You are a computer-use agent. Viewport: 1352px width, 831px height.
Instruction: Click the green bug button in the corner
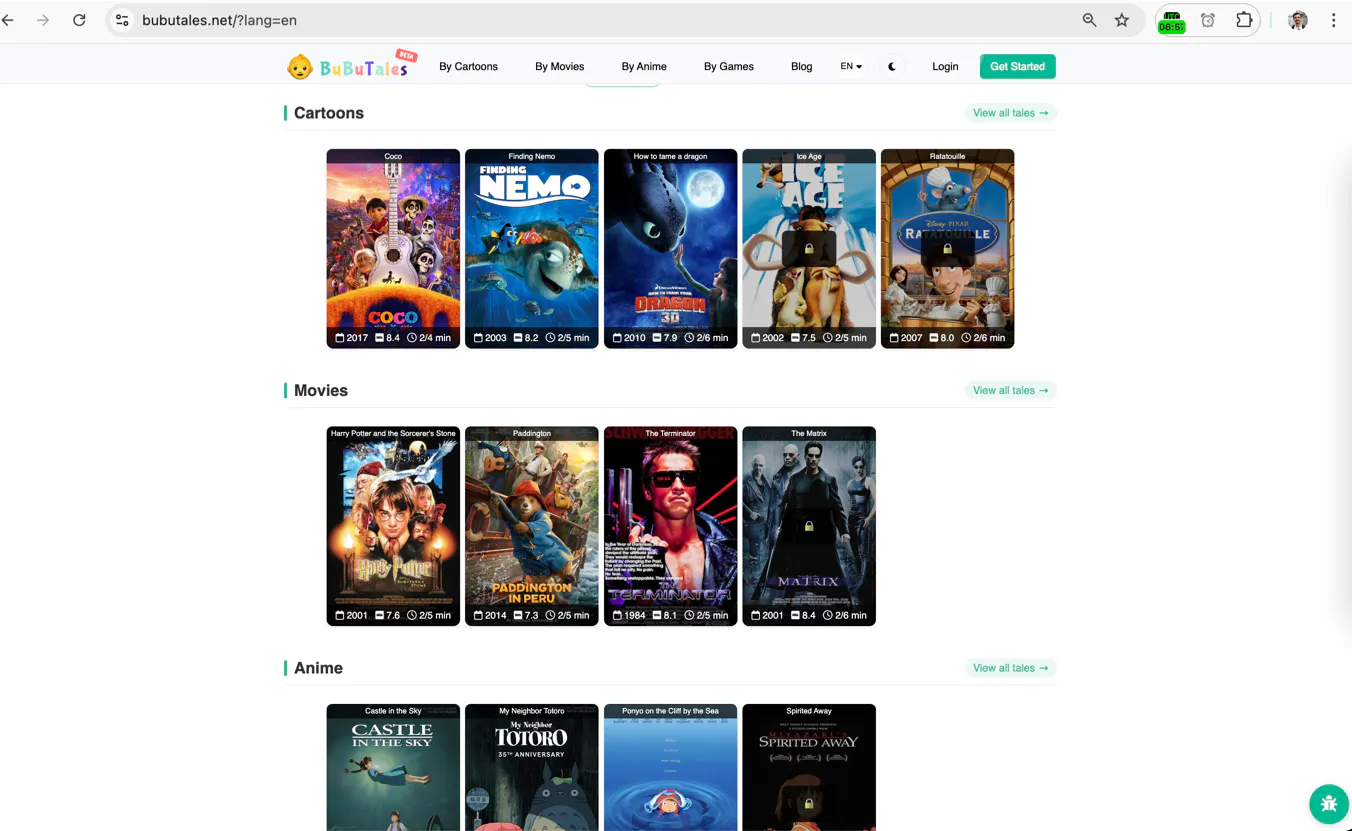1328,803
